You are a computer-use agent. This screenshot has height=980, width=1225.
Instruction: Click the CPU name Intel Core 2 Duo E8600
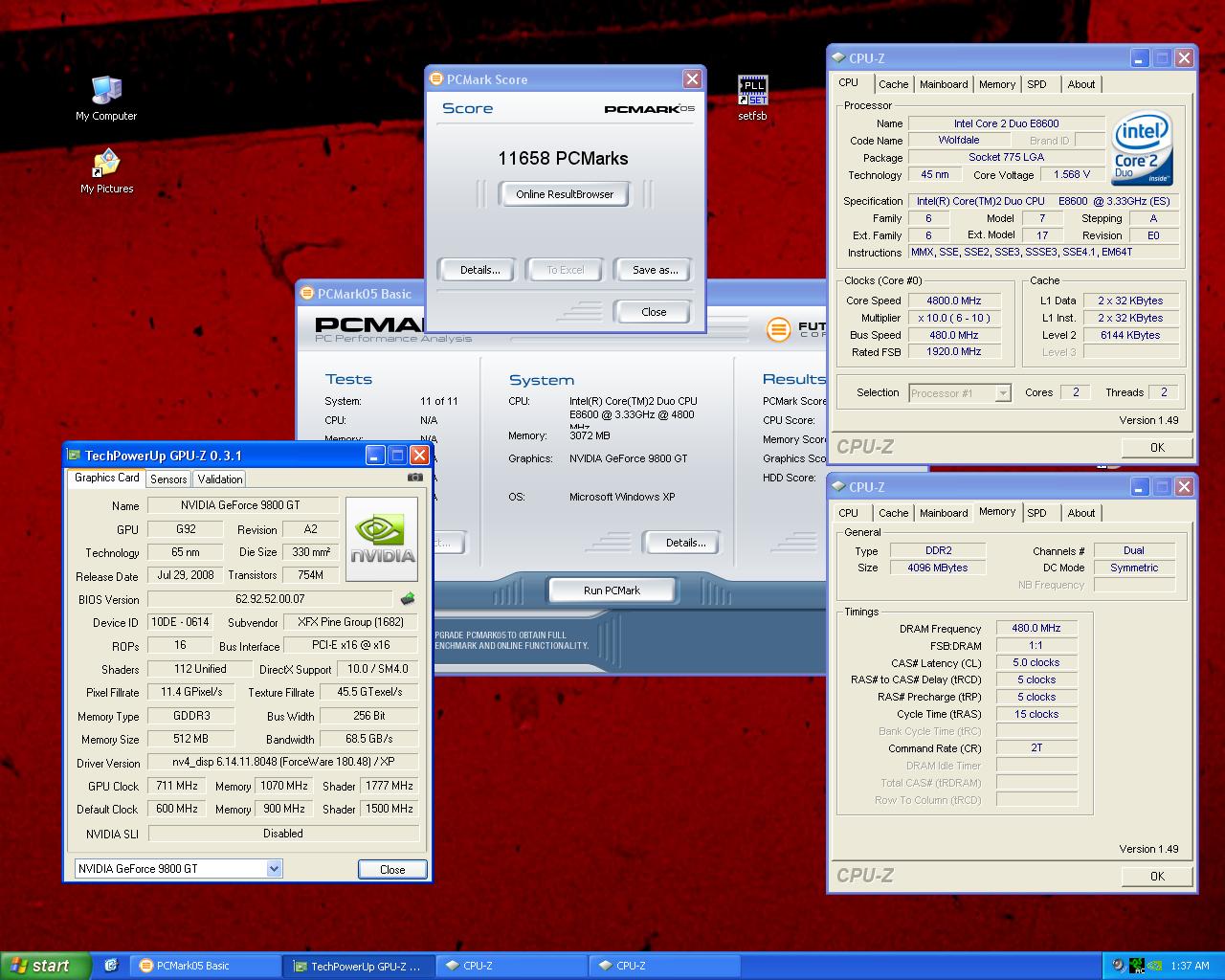(1006, 123)
